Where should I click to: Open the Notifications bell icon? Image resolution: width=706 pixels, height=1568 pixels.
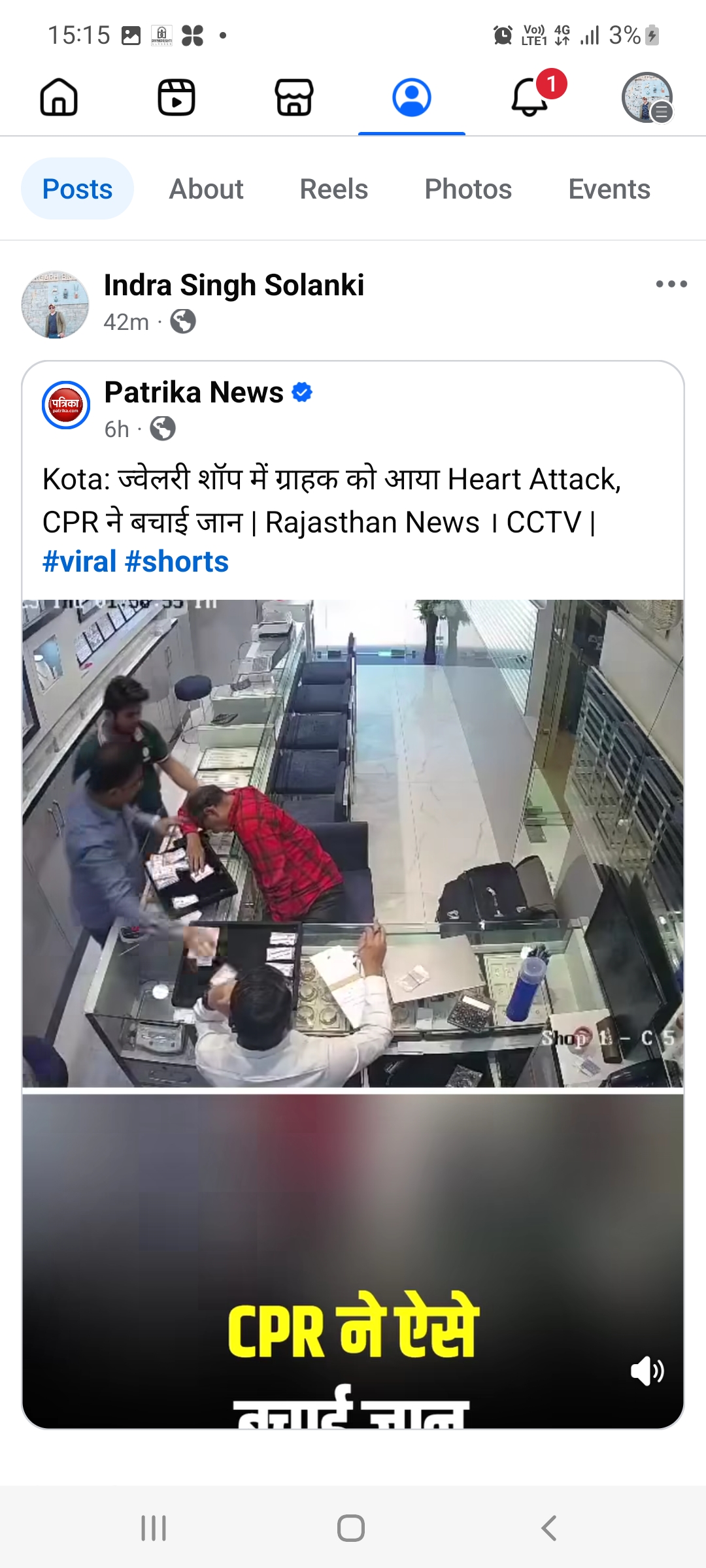(530, 98)
